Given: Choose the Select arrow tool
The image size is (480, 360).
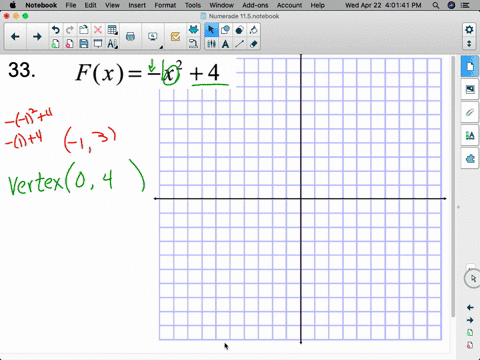Looking at the screenshot, I should (x=211, y=30).
